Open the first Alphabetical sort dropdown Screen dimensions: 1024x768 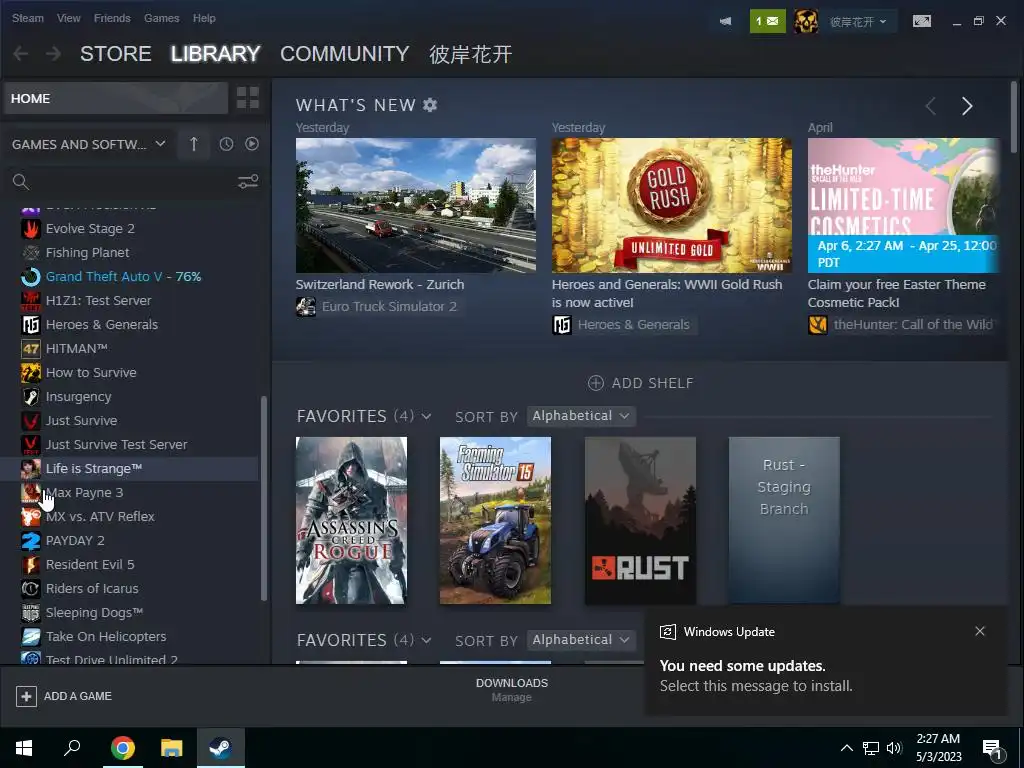tap(581, 416)
